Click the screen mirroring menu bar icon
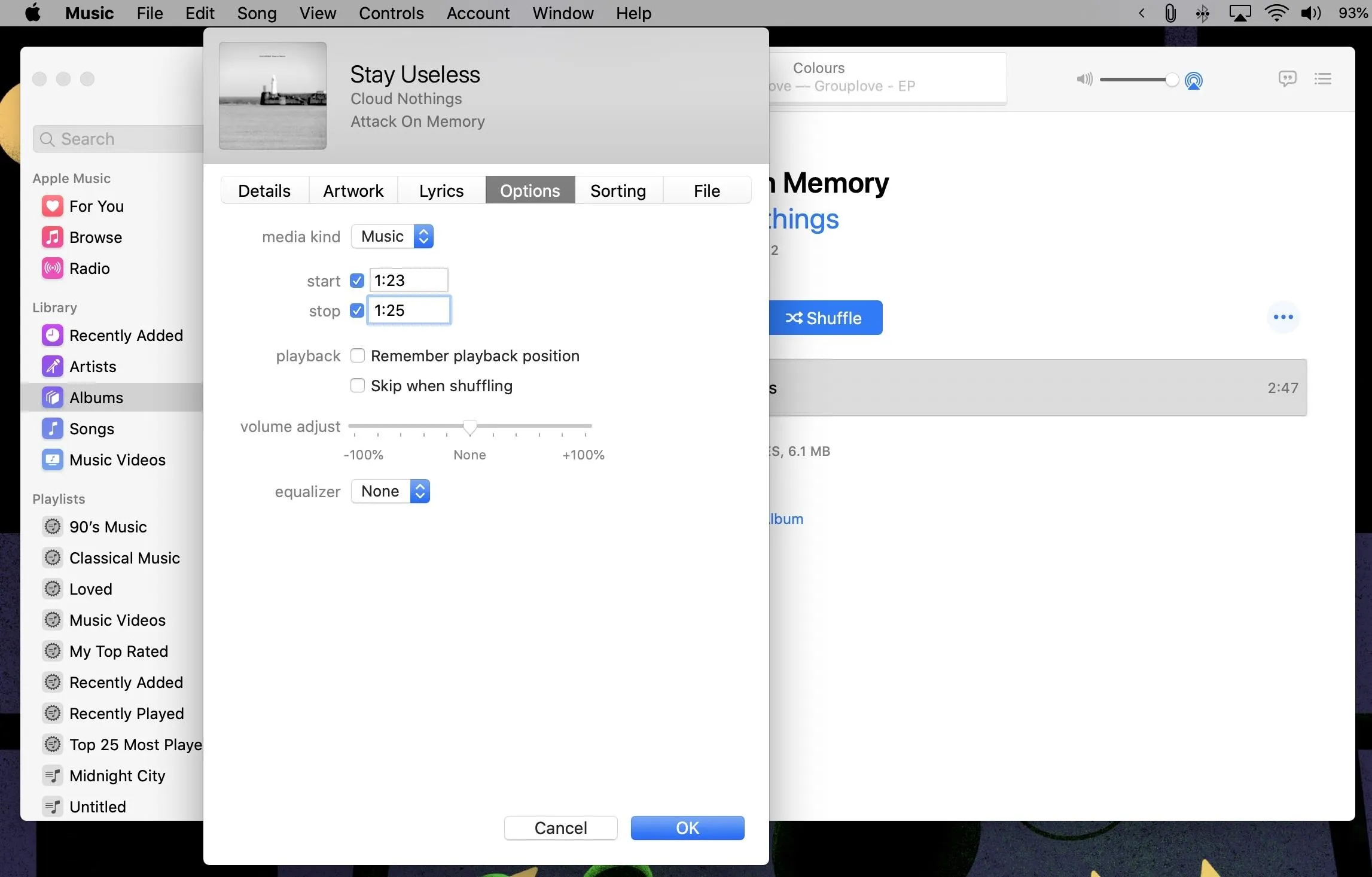Image resolution: width=1372 pixels, height=877 pixels. click(1239, 13)
